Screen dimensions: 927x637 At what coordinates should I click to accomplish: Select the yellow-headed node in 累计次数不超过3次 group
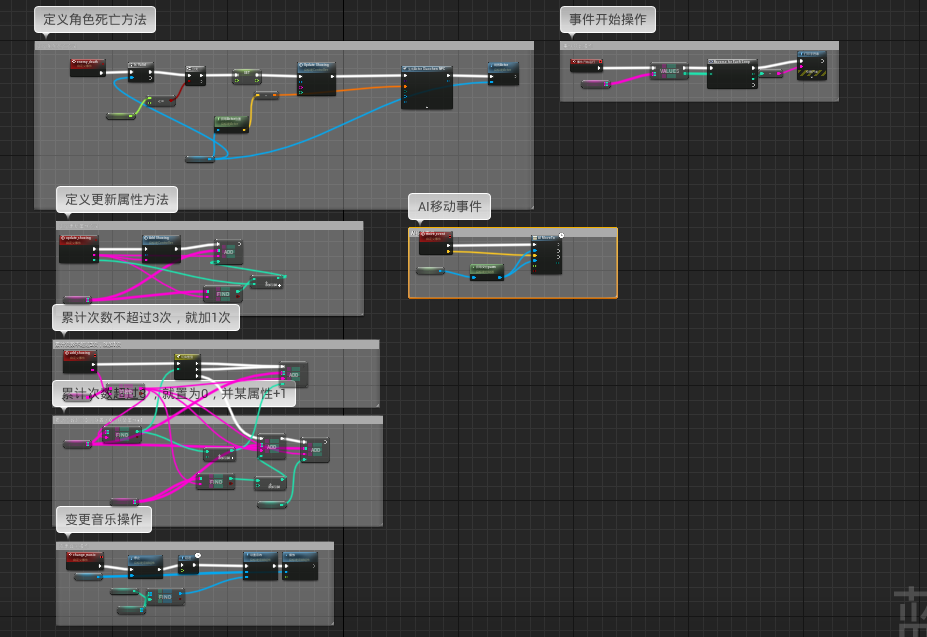187,367
